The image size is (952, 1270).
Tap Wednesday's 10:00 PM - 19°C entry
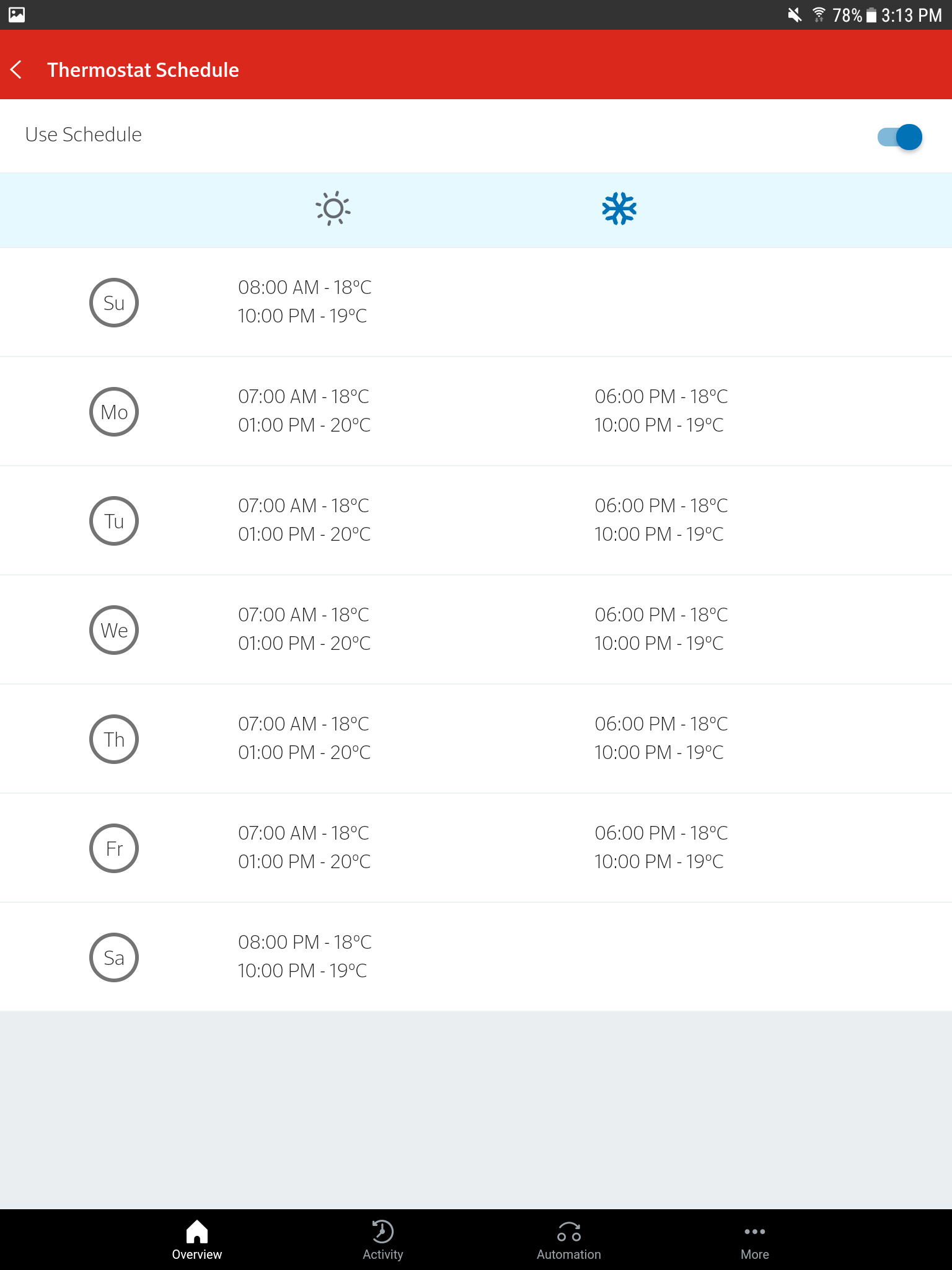[659, 644]
